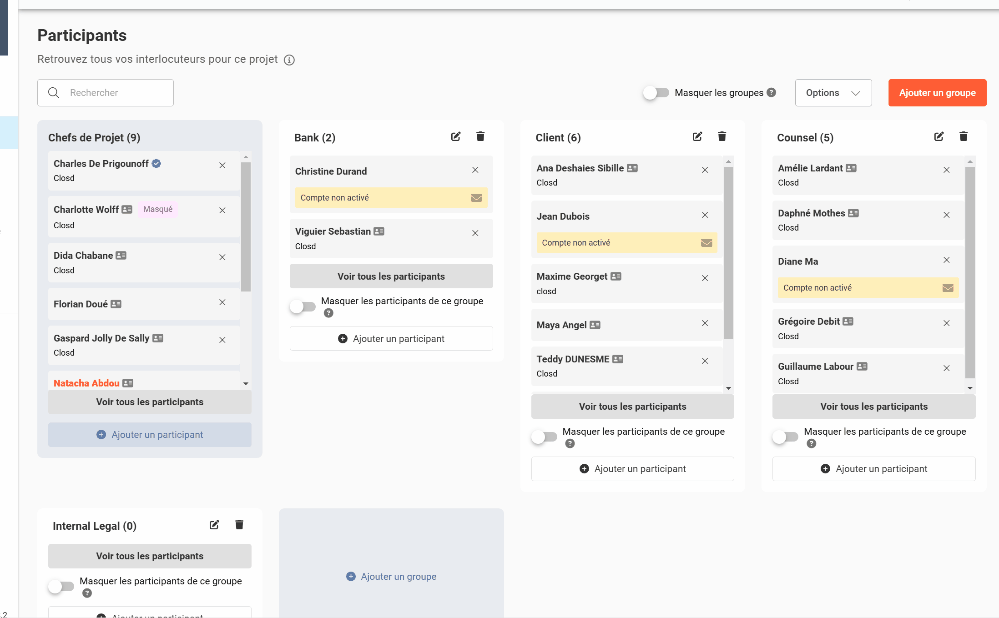This screenshot has width=999, height=618.
Task: Resend invitation envelope for Diane Ma
Action: click(x=948, y=288)
